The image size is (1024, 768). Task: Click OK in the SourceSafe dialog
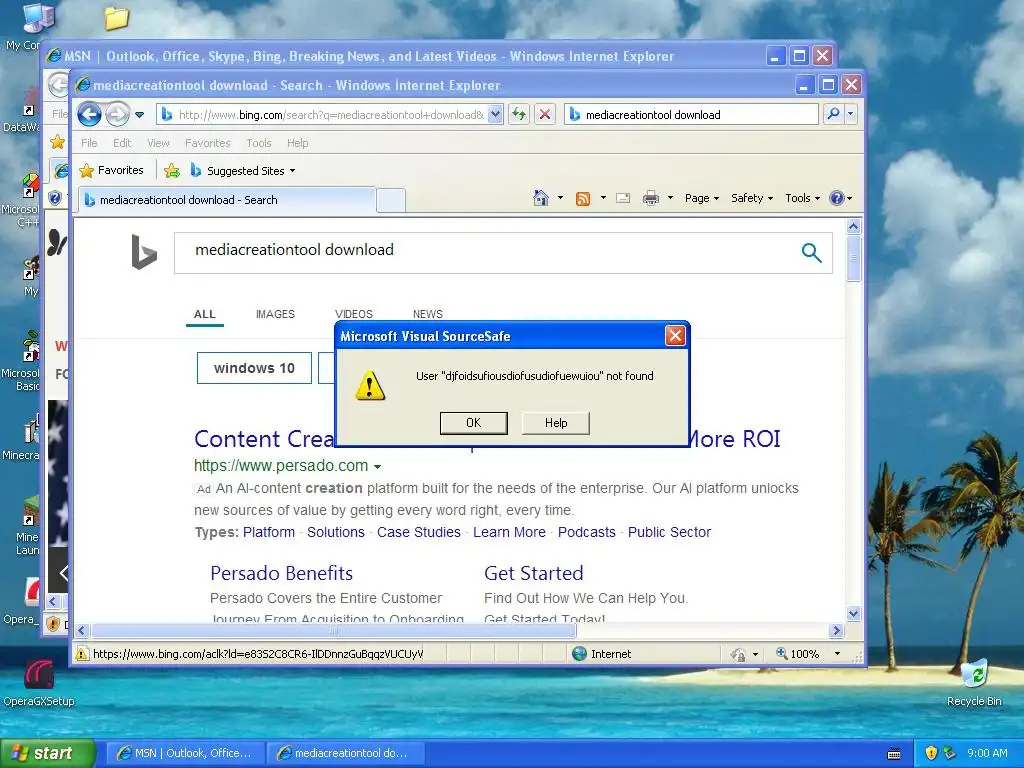point(473,423)
